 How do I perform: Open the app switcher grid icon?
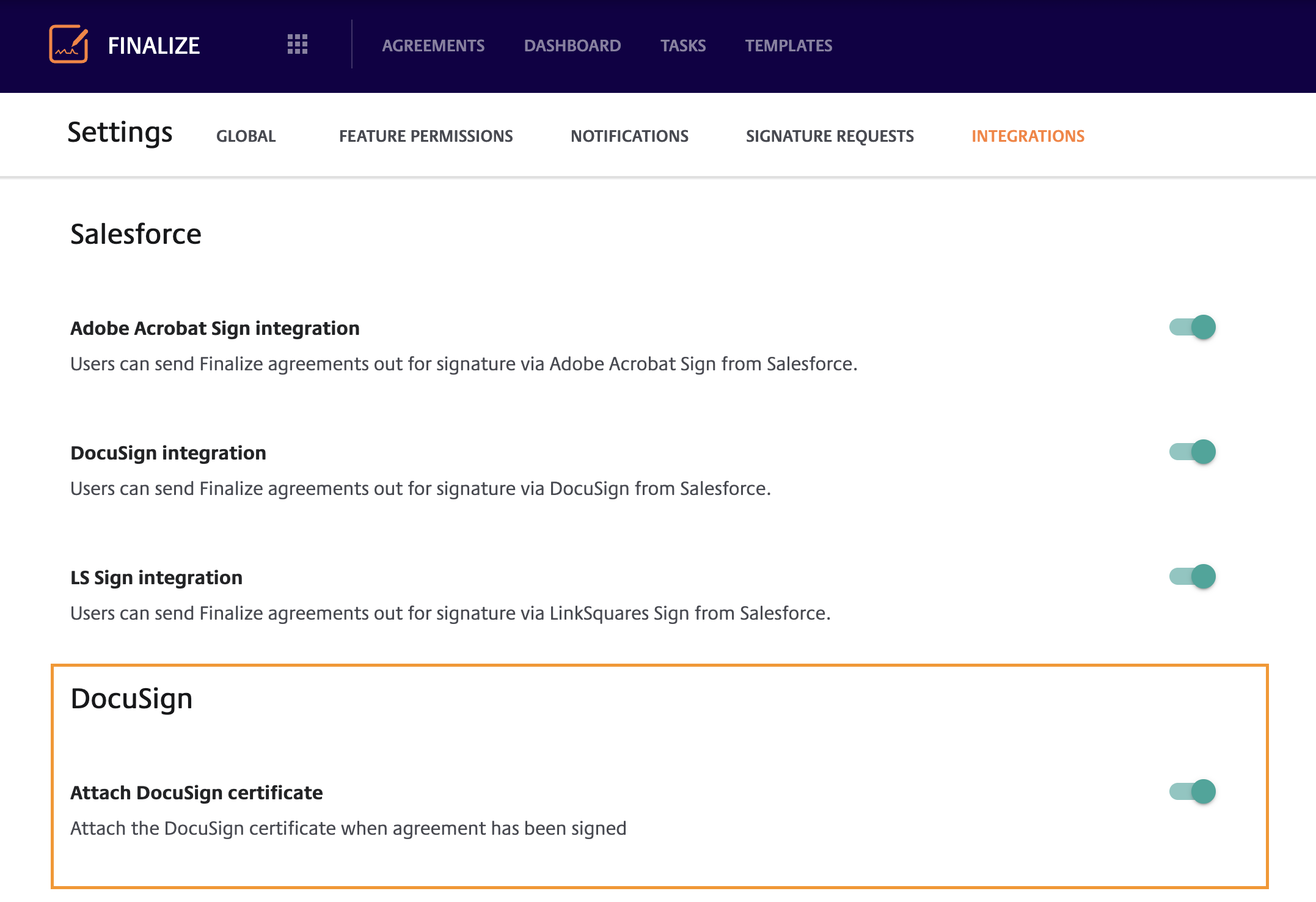[x=298, y=45]
